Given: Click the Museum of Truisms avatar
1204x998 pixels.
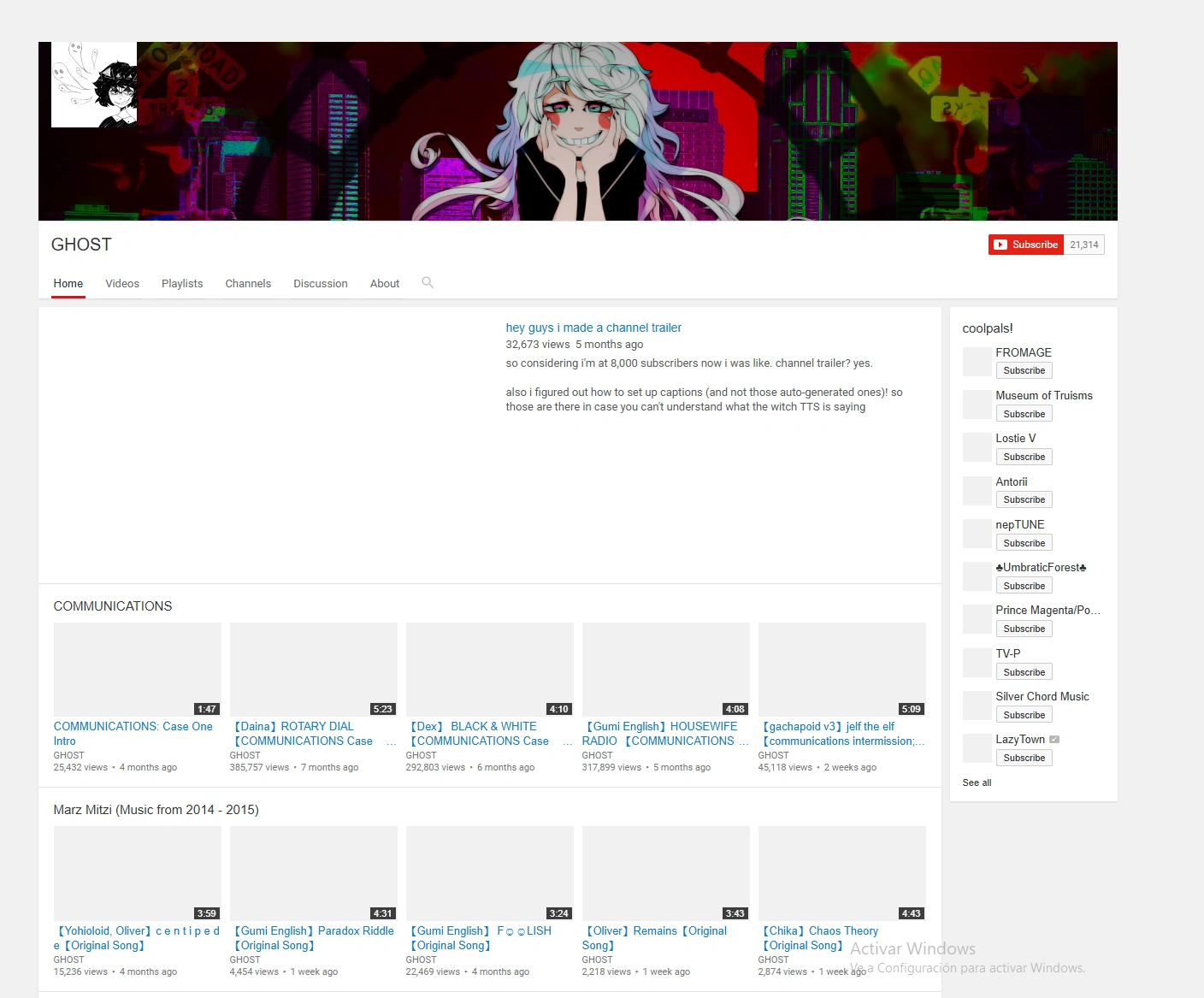Looking at the screenshot, I should pyautogui.click(x=977, y=405).
